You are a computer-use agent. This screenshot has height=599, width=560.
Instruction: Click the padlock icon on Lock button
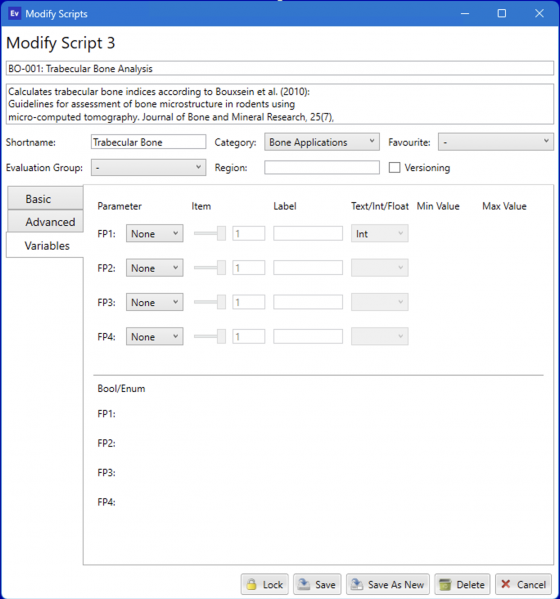[251, 584]
